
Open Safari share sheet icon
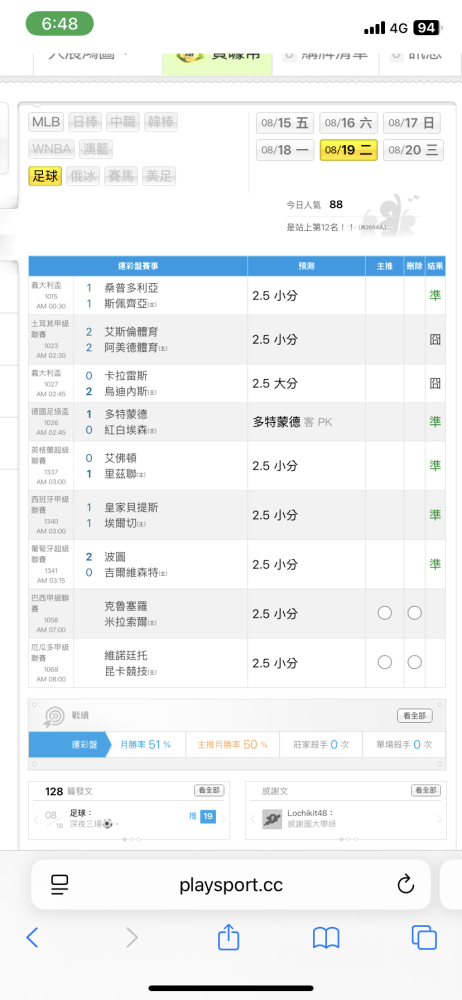pos(228,936)
